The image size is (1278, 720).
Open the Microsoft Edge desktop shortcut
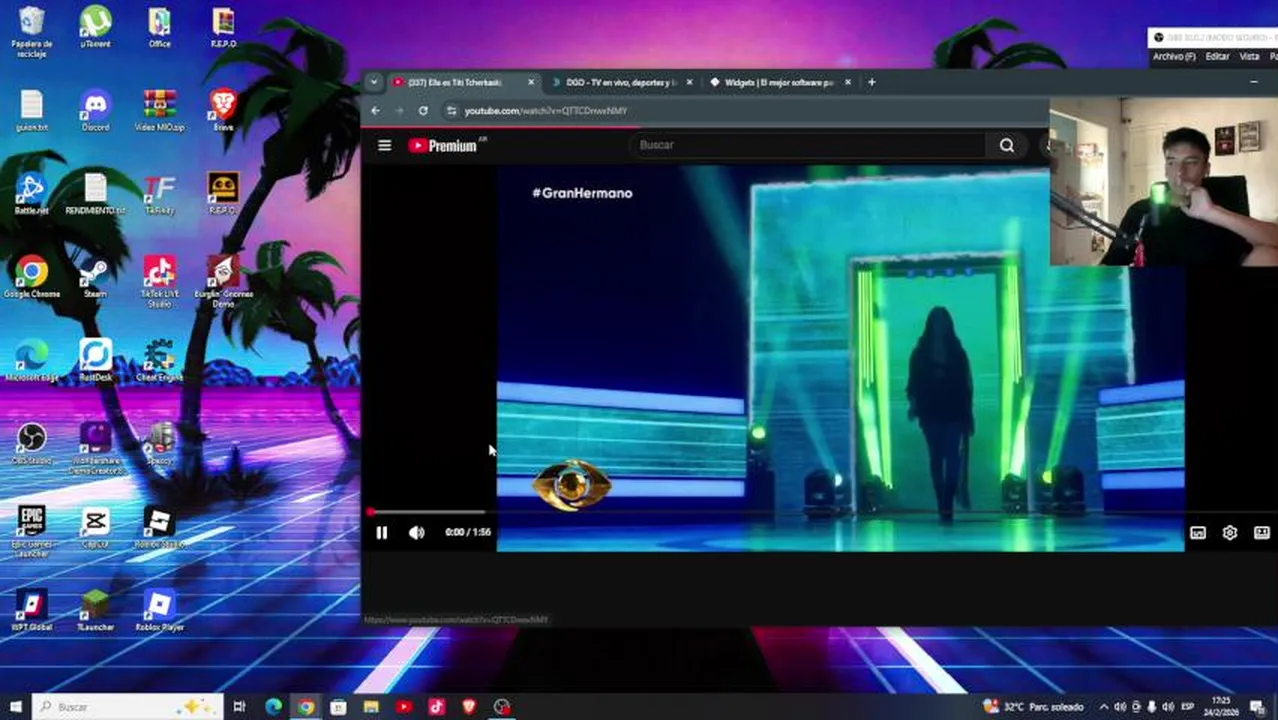coord(32,361)
